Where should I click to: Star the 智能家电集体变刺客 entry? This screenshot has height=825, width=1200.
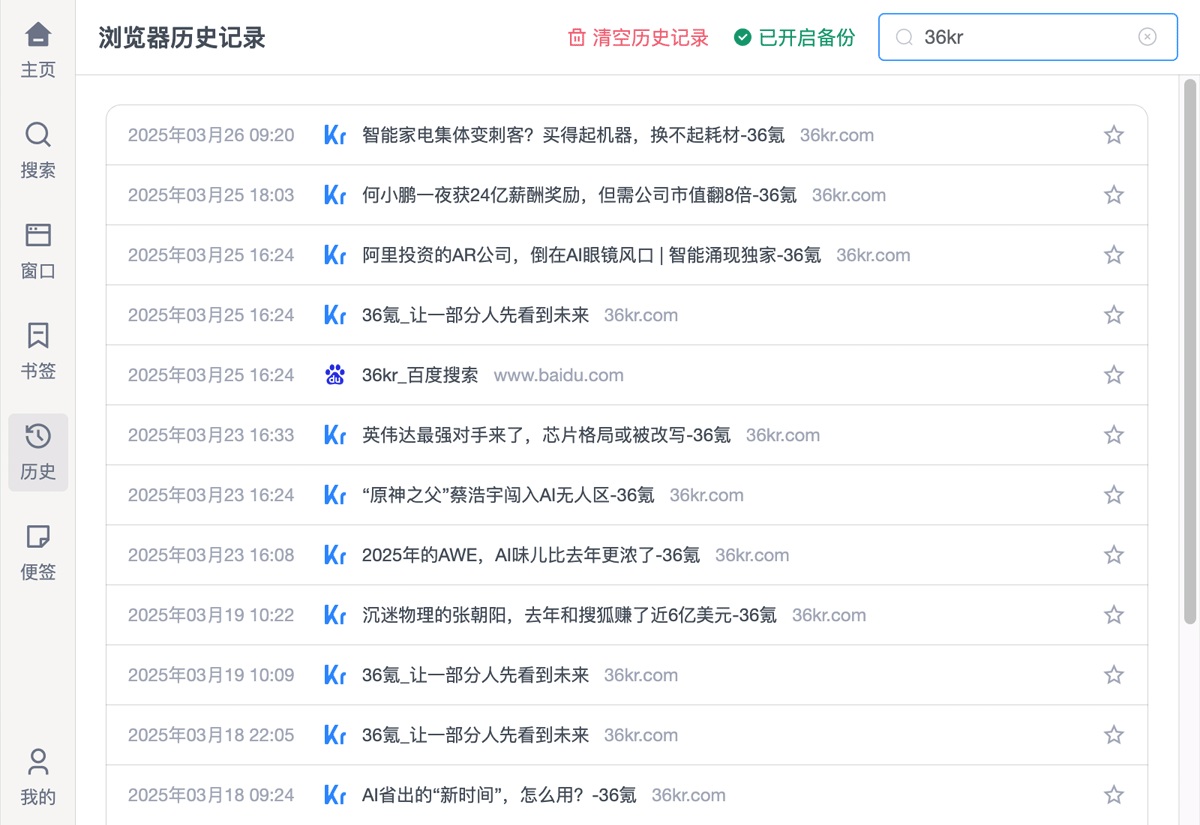point(1114,135)
